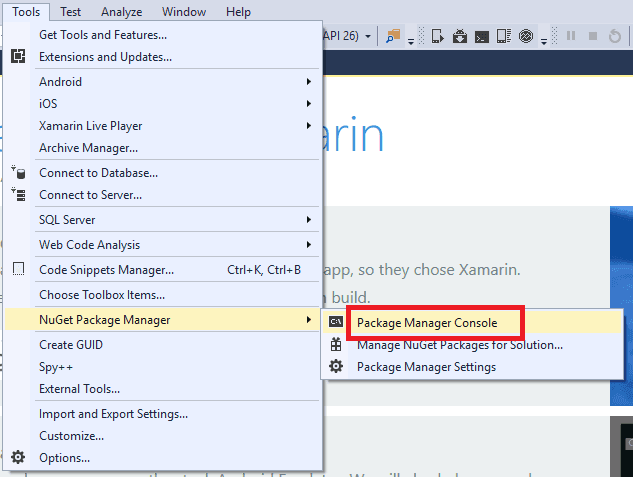
Task: Select Get Tools and Features
Action: coord(102,35)
